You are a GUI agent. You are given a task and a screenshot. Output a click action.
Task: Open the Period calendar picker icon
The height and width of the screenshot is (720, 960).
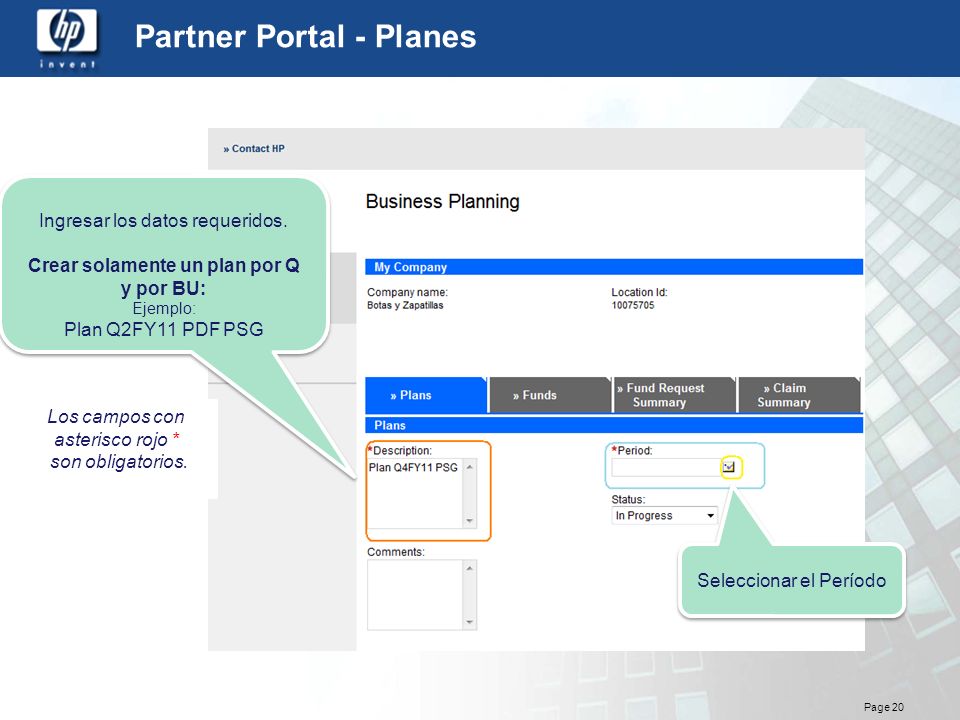pos(729,467)
